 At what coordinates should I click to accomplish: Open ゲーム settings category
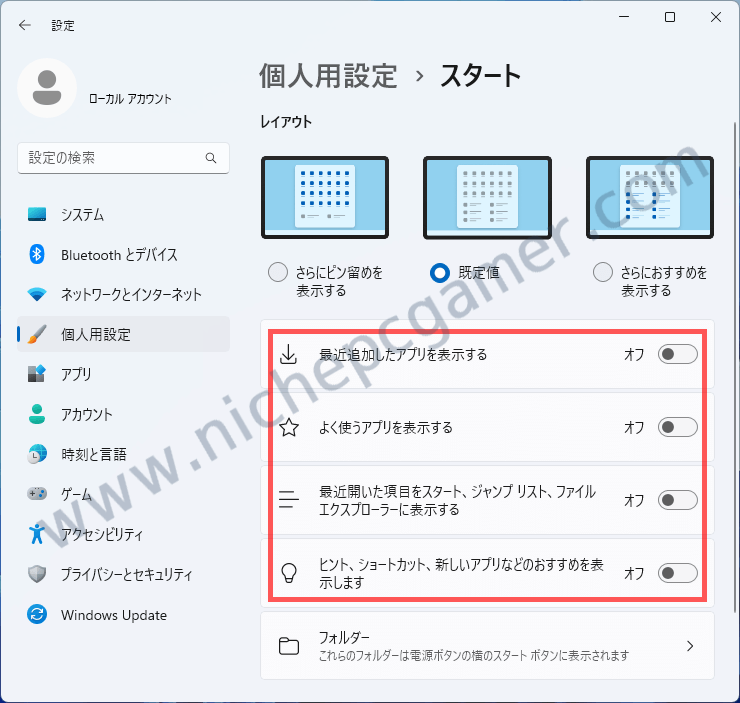(123, 494)
